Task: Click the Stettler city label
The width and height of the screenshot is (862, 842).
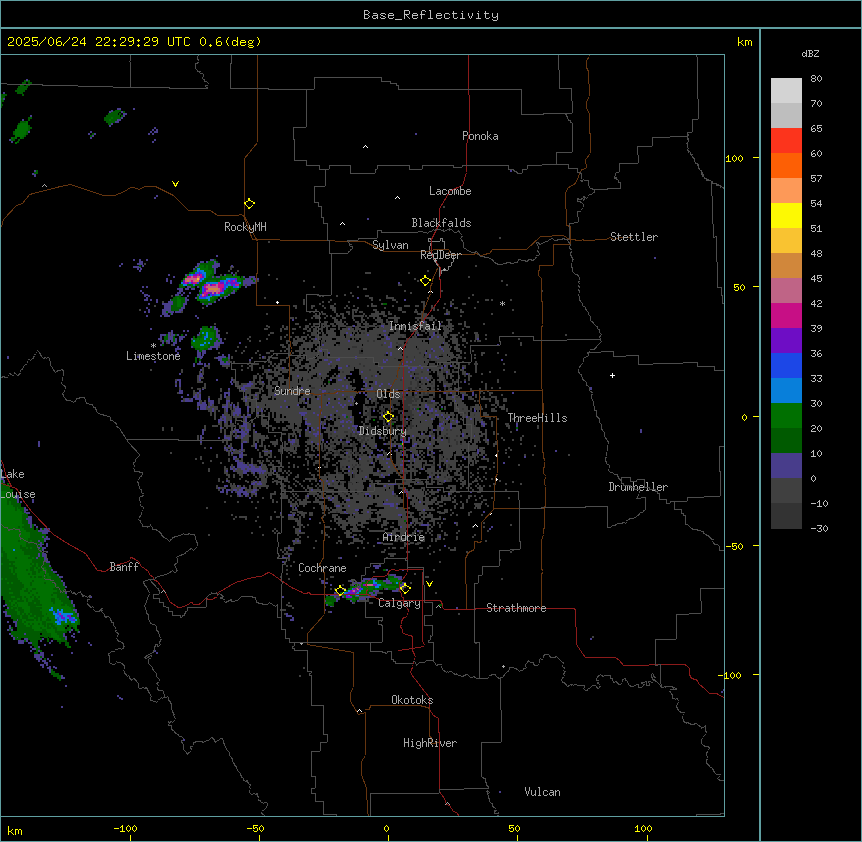Action: 634,237
